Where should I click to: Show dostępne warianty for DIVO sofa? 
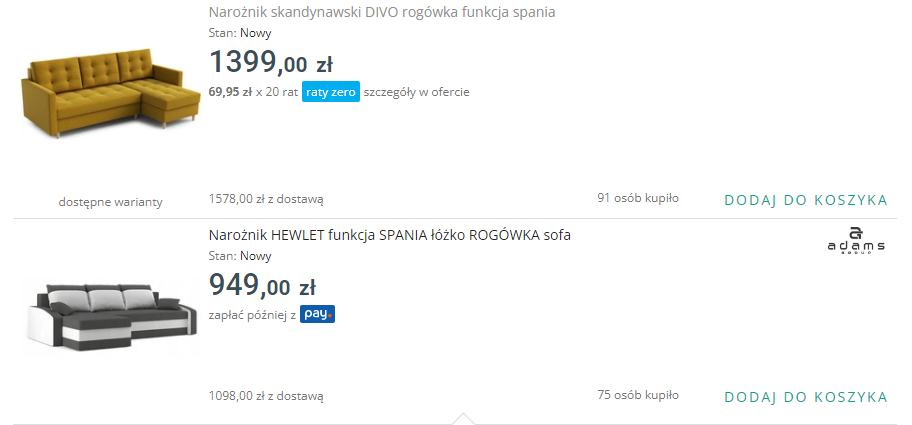coord(111,202)
